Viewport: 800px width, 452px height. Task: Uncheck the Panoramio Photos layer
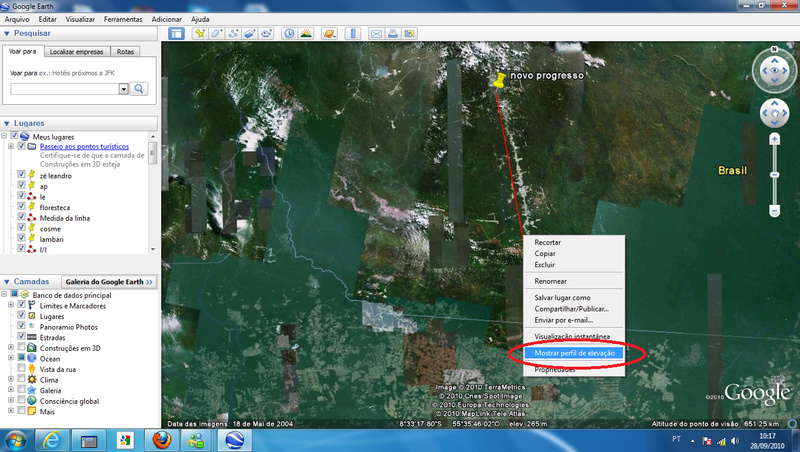click(x=21, y=325)
